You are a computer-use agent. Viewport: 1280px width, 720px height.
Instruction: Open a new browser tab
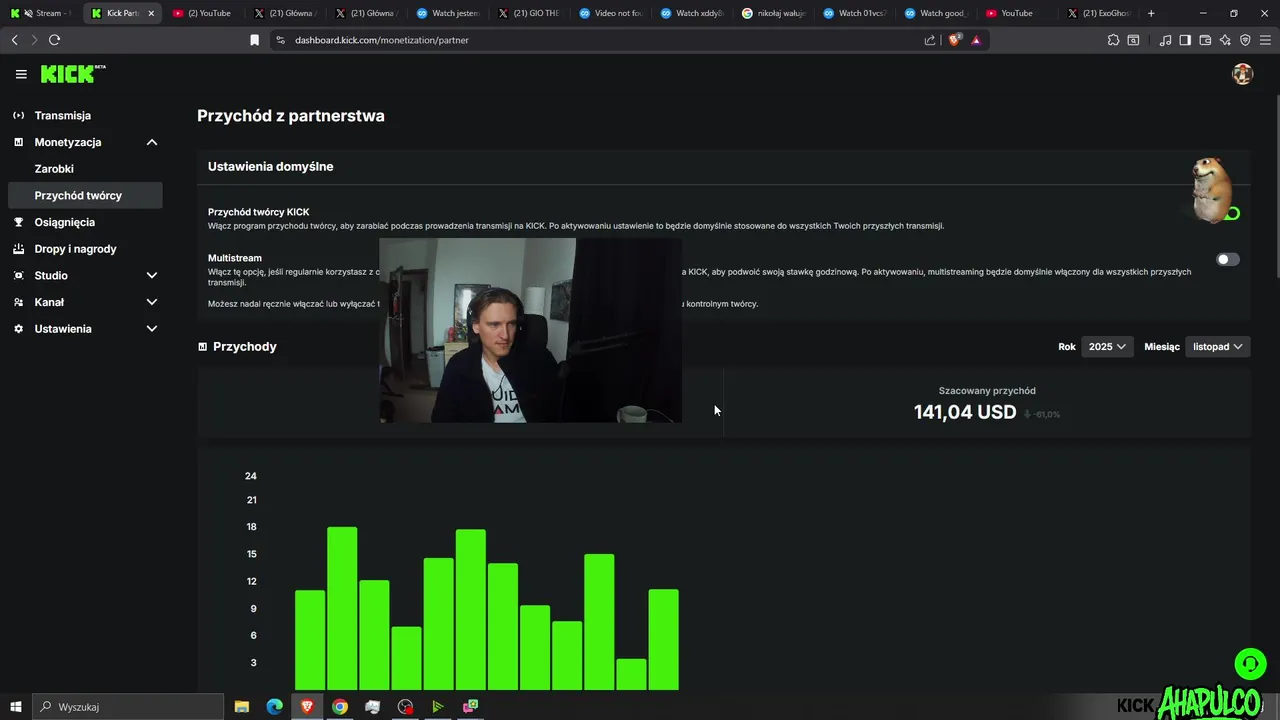click(1151, 13)
